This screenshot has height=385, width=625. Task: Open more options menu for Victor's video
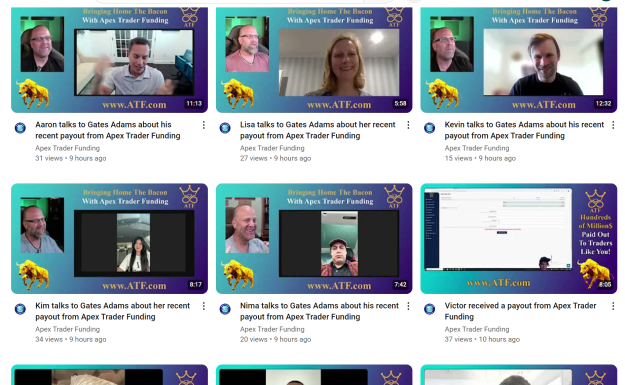pos(613,306)
